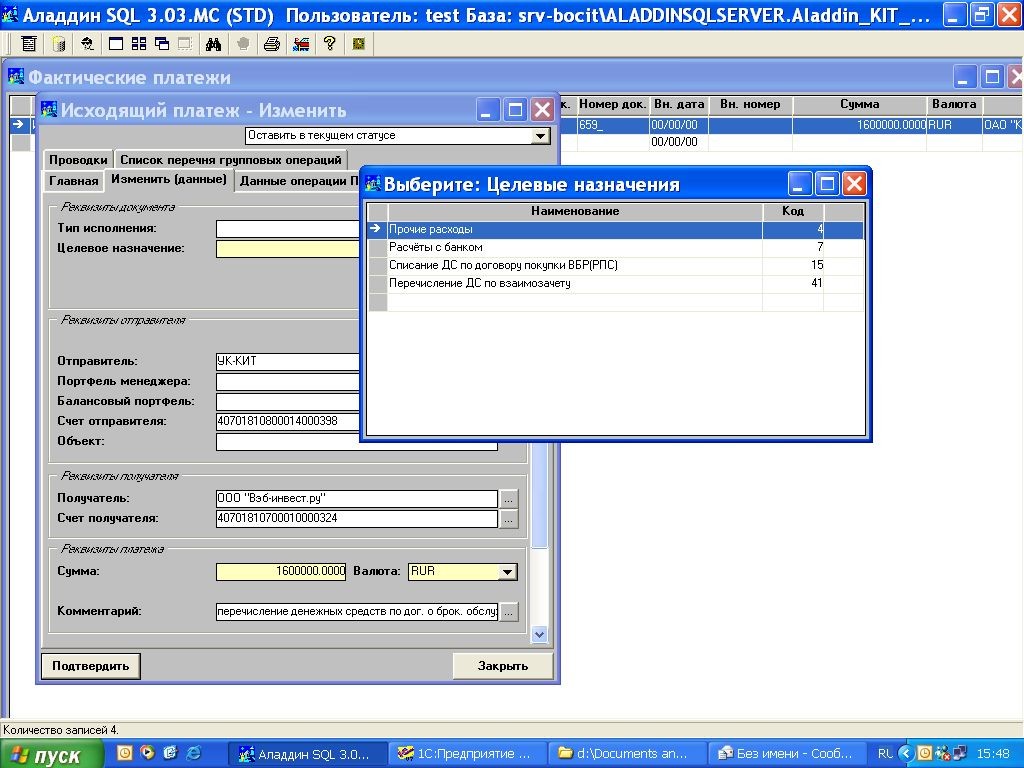Screen dimensions: 1024x768
Task: Click the printer icon in toolbar
Action: pos(272,44)
